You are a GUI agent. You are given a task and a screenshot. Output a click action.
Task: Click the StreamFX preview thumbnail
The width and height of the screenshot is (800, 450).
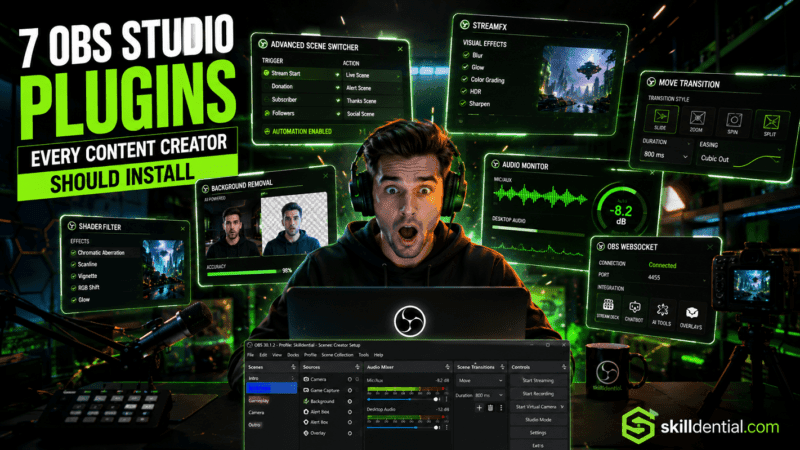tap(578, 79)
